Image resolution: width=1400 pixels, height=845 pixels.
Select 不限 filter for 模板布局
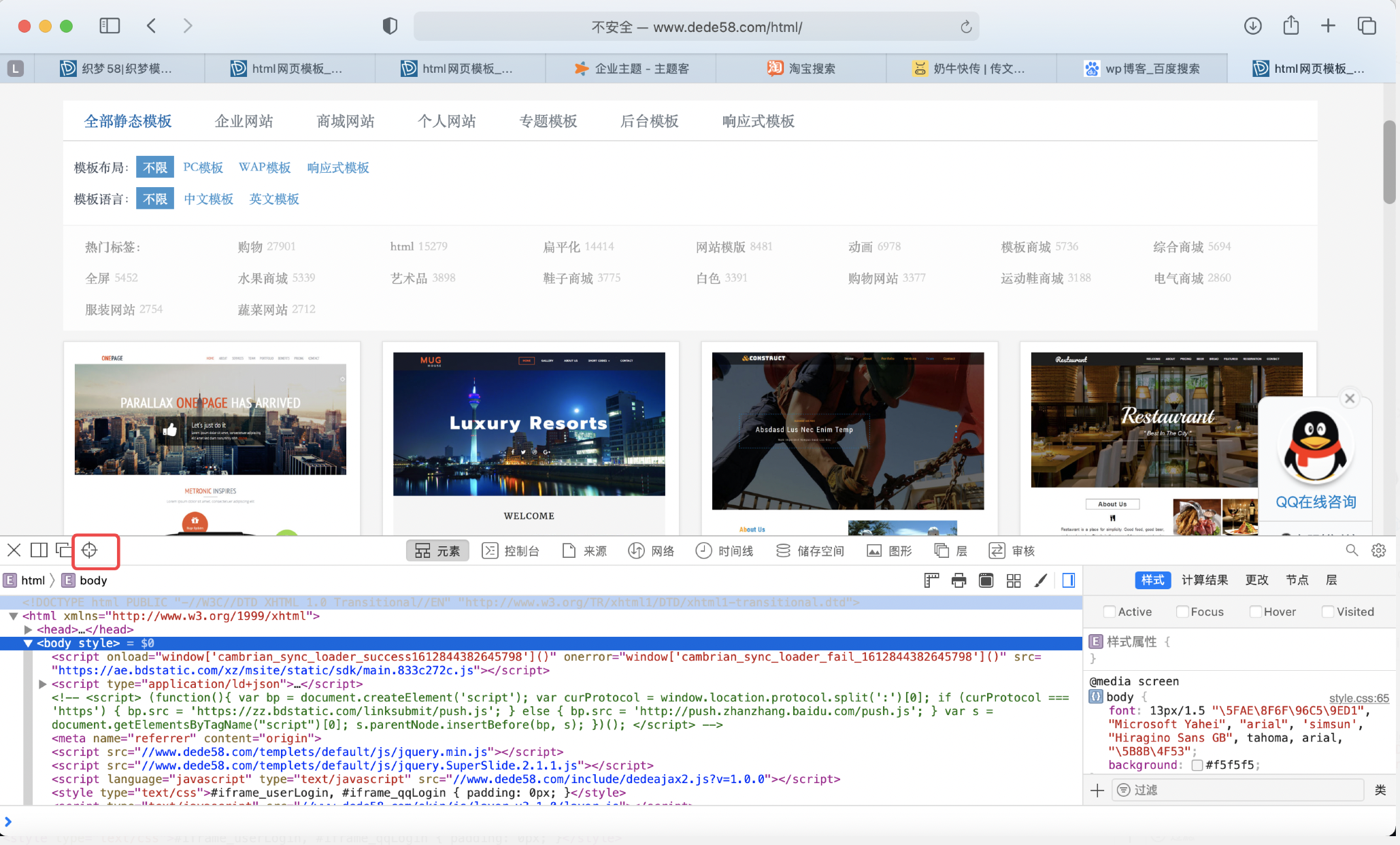tap(155, 167)
